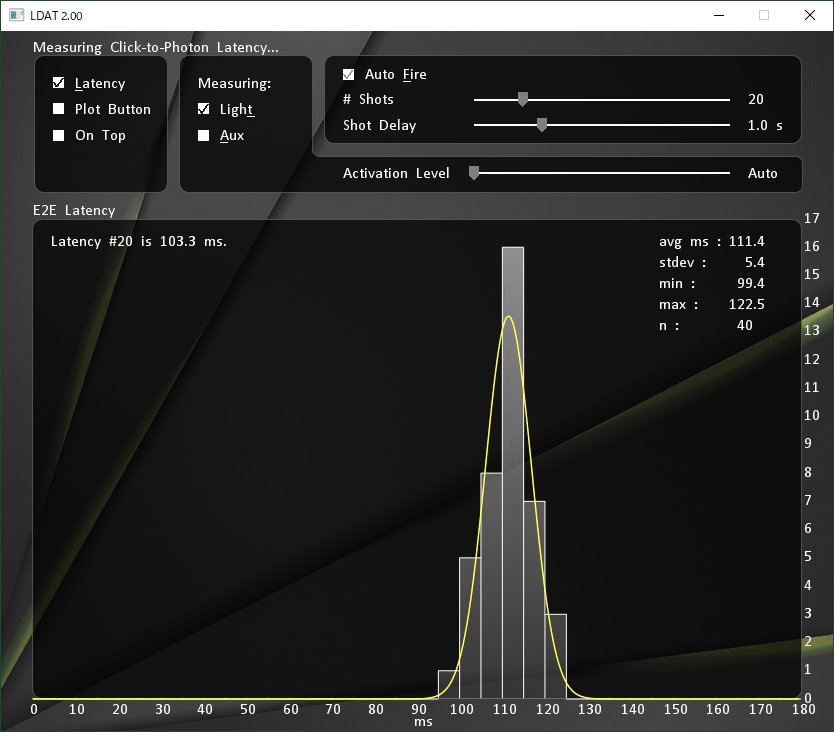Enable the Aux measuring checkbox
The image size is (834, 732).
point(204,135)
